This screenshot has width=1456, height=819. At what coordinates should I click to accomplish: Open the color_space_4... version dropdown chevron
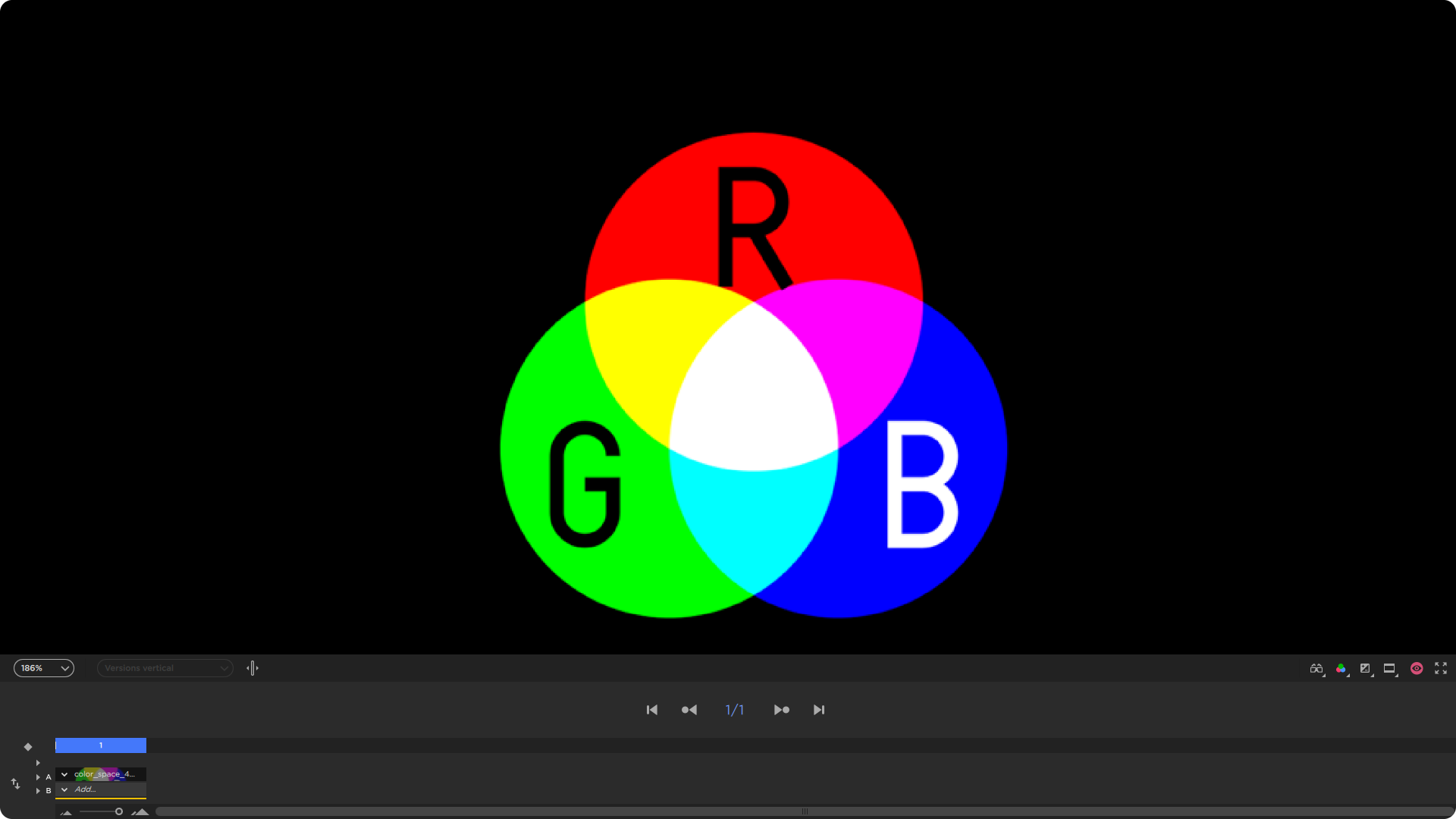click(64, 774)
